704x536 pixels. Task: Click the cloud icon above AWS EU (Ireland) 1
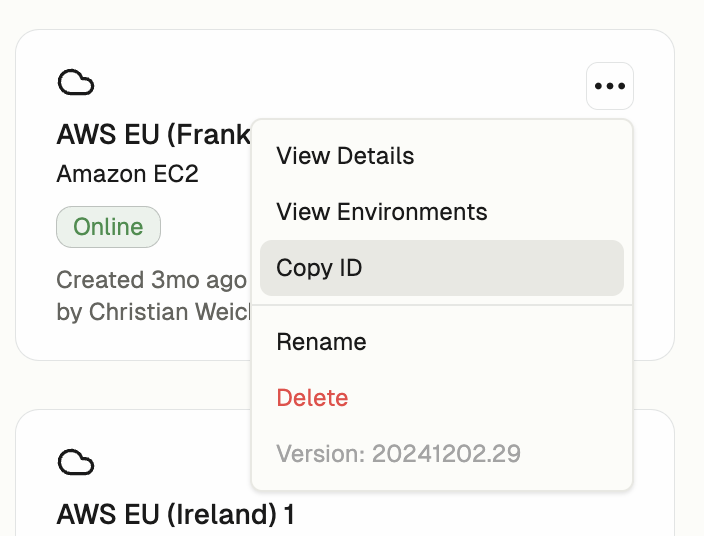(x=76, y=462)
